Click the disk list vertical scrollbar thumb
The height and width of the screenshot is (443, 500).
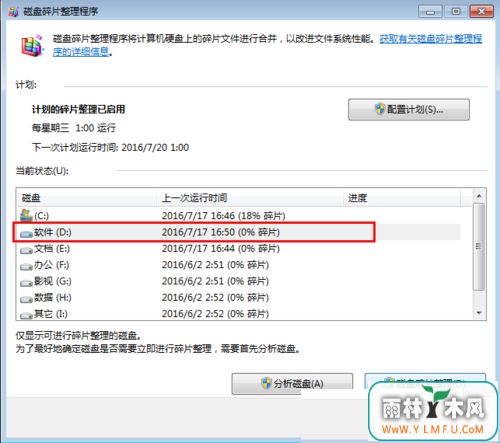tap(479, 246)
